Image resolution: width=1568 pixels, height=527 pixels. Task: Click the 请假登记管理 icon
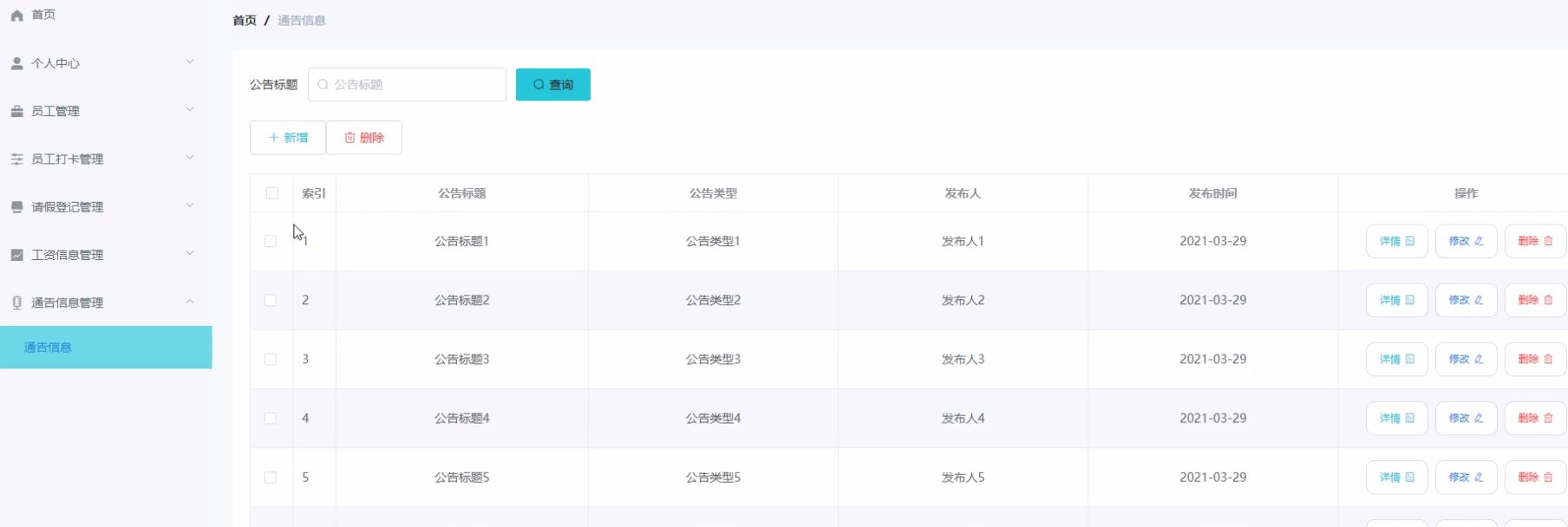coord(16,207)
